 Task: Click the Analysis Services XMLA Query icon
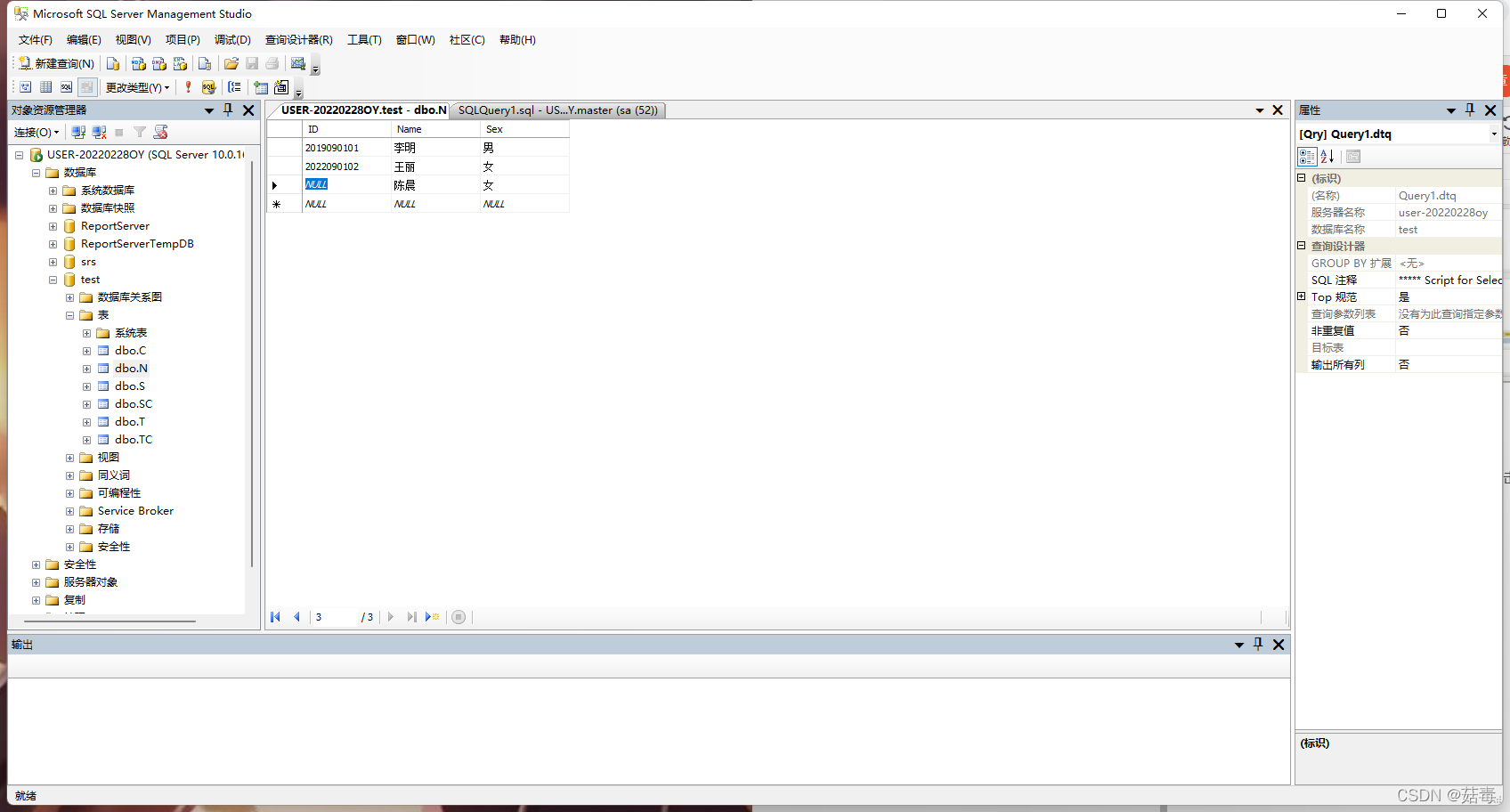coord(180,63)
